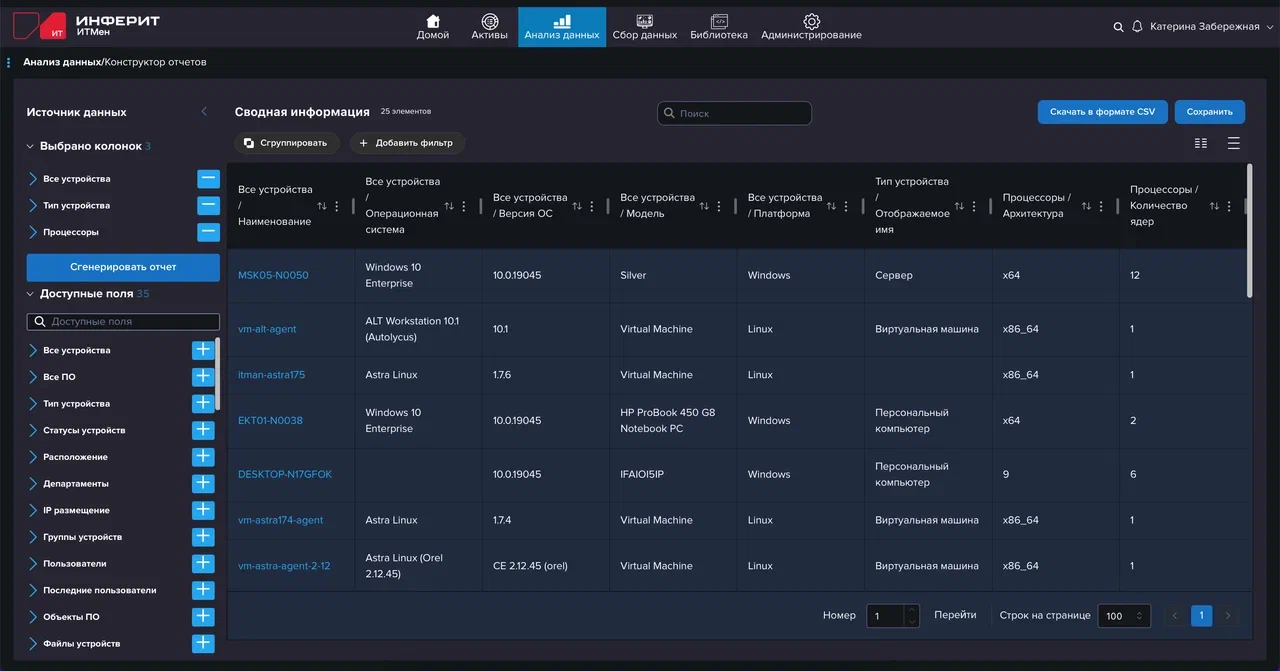This screenshot has width=1280, height=671.
Task: Remove Тип устройства from selected columns
Action: point(208,205)
